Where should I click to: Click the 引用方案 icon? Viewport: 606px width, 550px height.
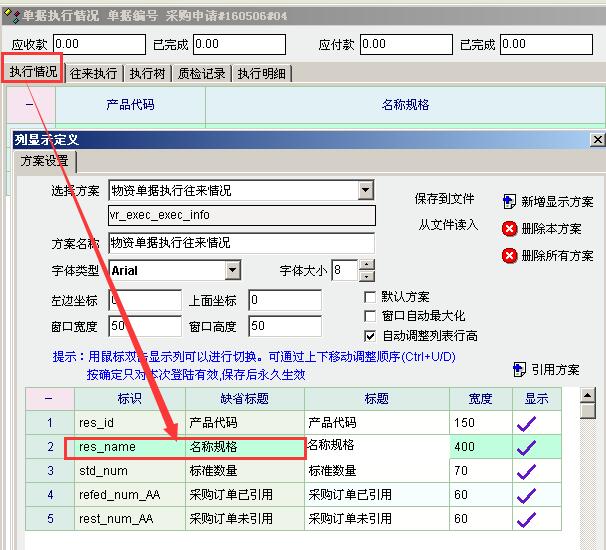pyautogui.click(x=519, y=369)
